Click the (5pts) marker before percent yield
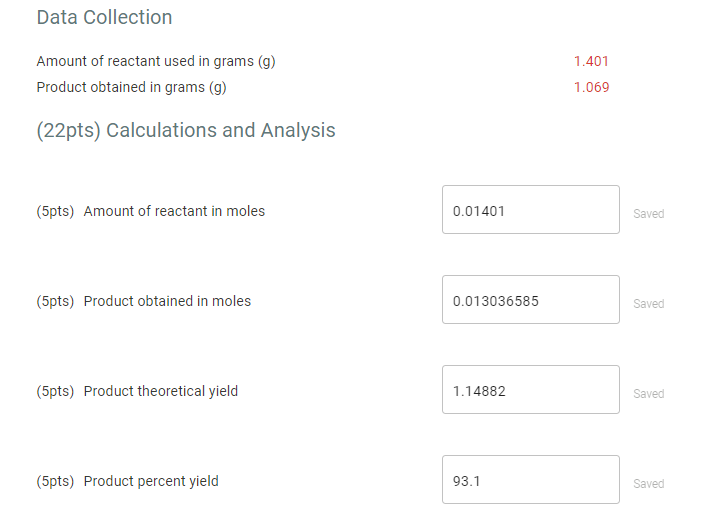701x531 pixels. point(55,481)
